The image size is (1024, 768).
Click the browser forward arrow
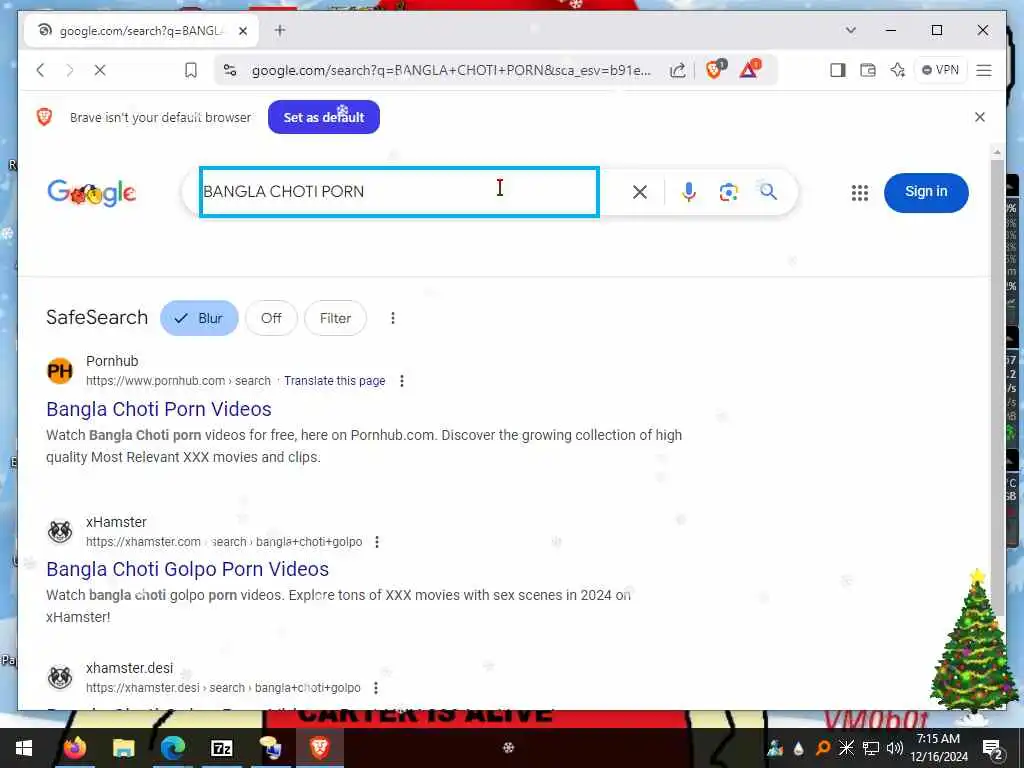[70, 70]
